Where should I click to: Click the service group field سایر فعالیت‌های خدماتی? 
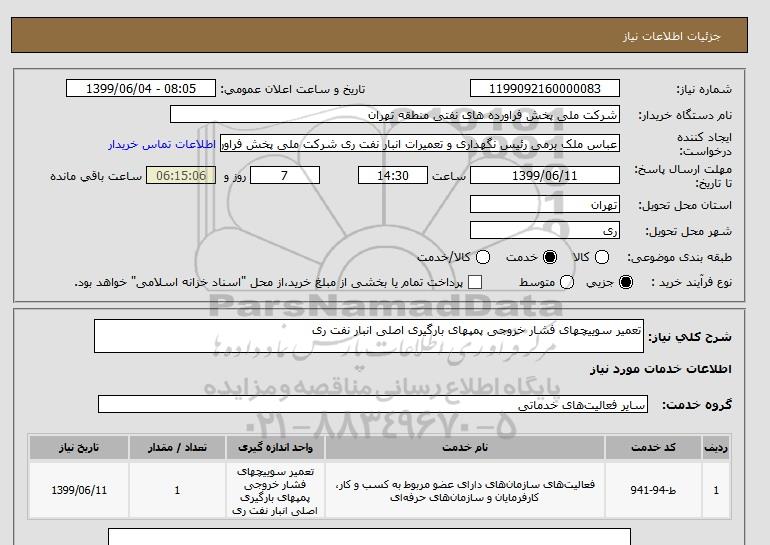click(x=373, y=405)
